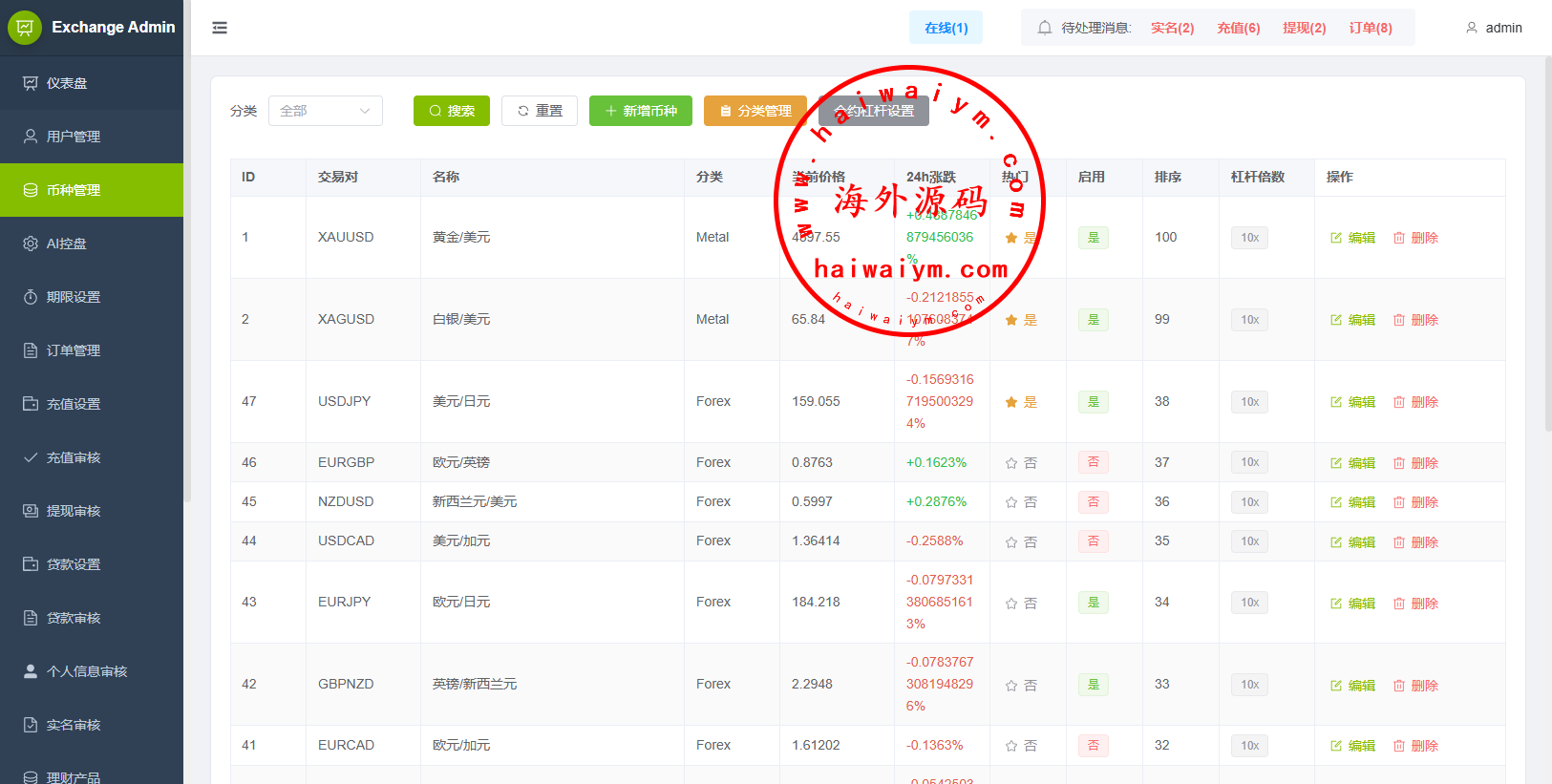Click the green 搜索 button
The height and width of the screenshot is (784, 1552).
(452, 111)
